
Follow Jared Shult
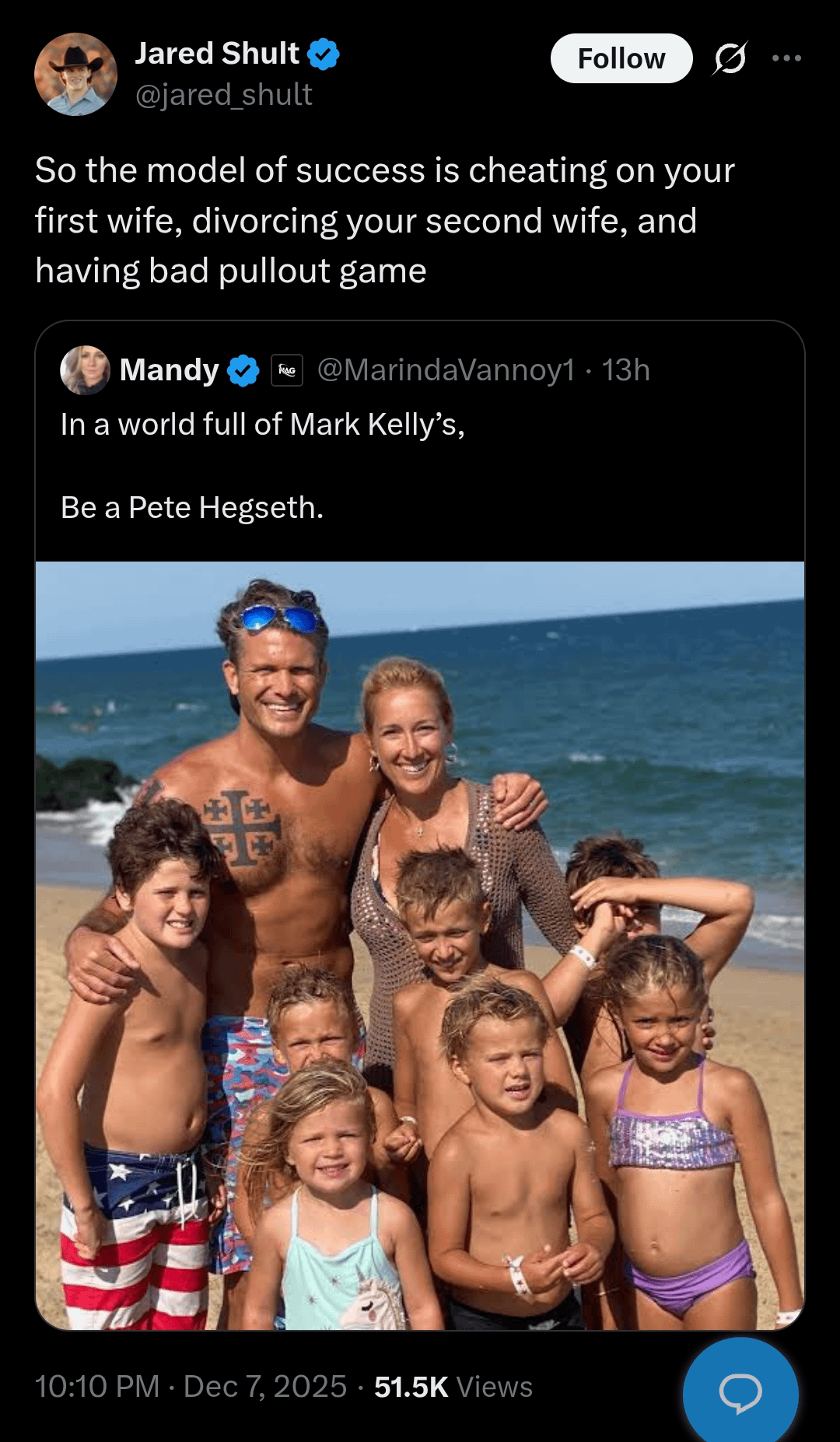621,58
